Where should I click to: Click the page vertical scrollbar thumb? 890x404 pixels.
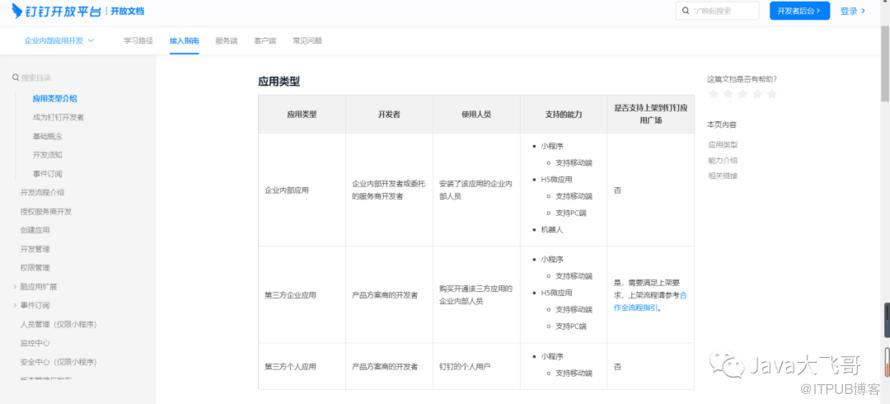pyautogui.click(x=885, y=62)
